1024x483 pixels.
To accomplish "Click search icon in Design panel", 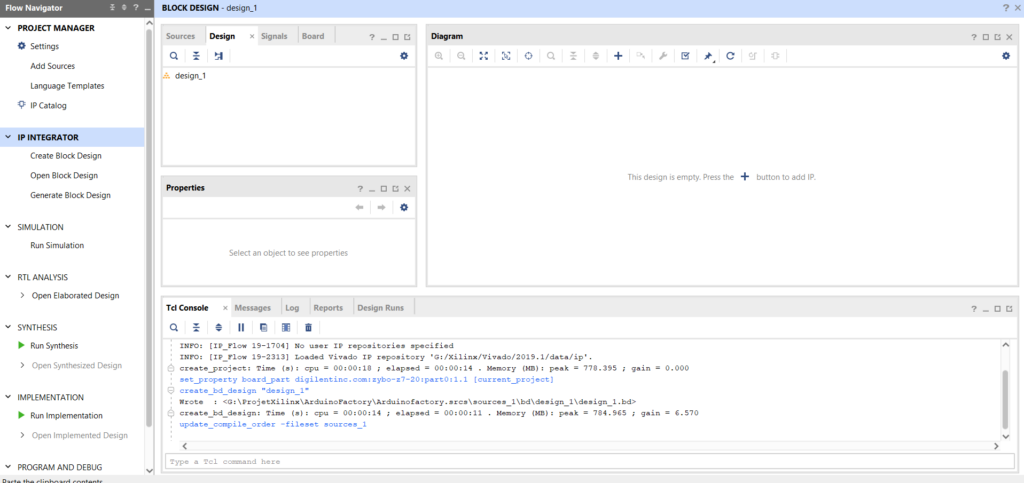I will 173,56.
